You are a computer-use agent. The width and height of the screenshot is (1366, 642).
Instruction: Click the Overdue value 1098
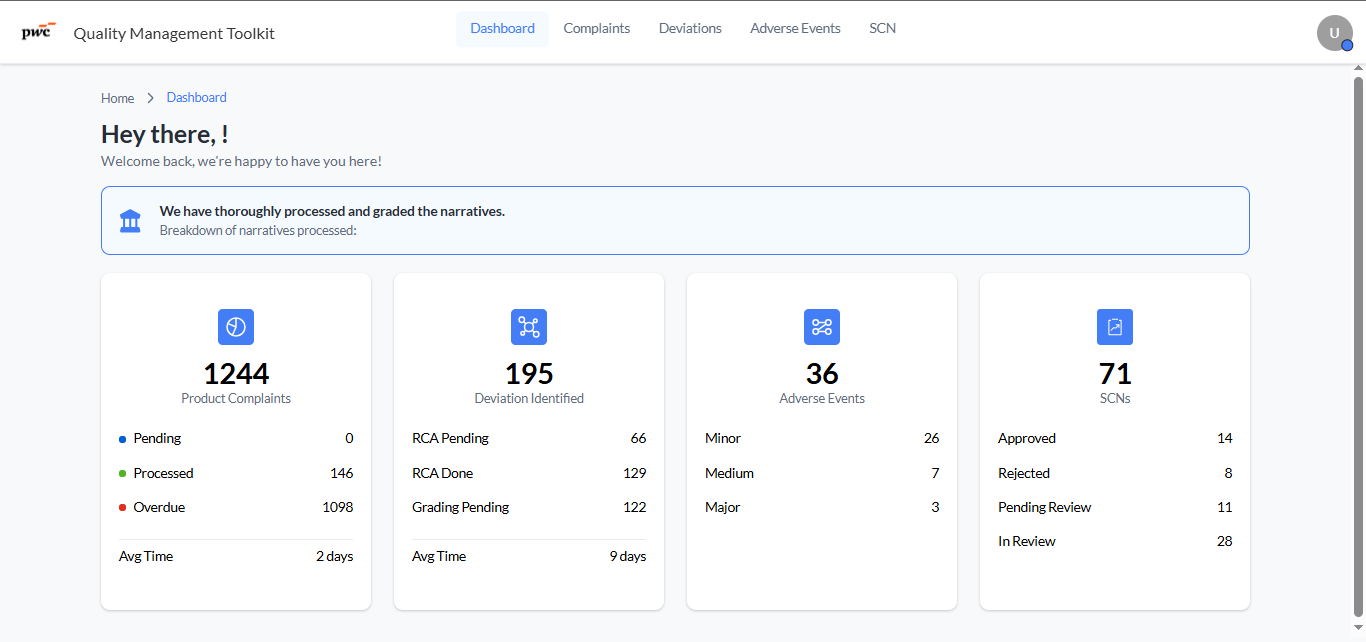tap(338, 507)
